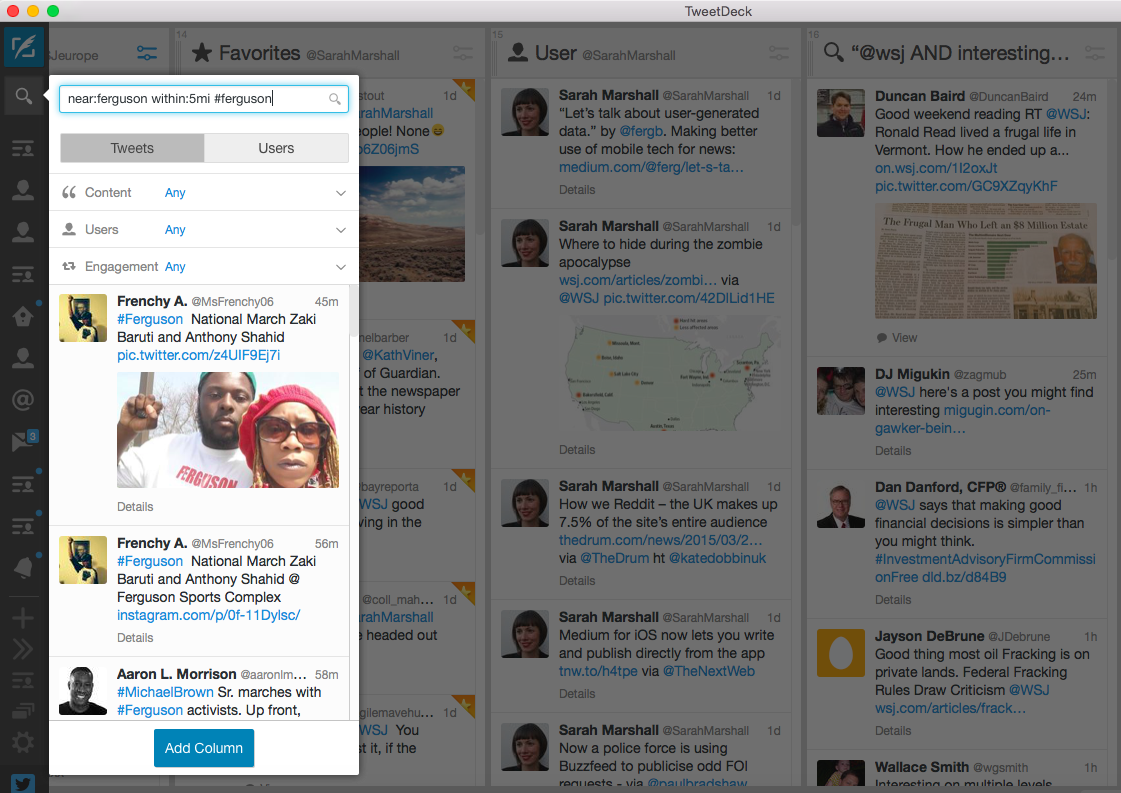The height and width of the screenshot is (793, 1121).
Task: Click the Twitter bird logo in the sidebar
Action: tap(23, 783)
